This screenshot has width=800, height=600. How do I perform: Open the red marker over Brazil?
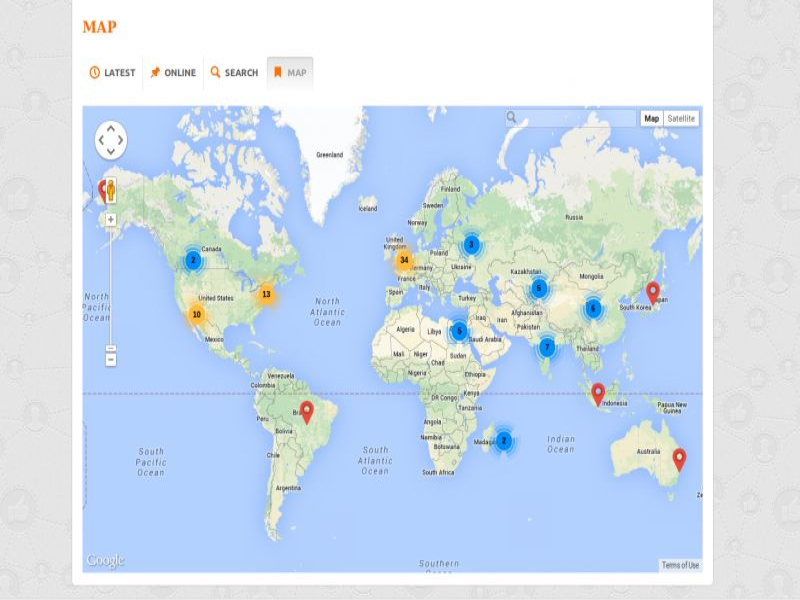click(x=307, y=410)
